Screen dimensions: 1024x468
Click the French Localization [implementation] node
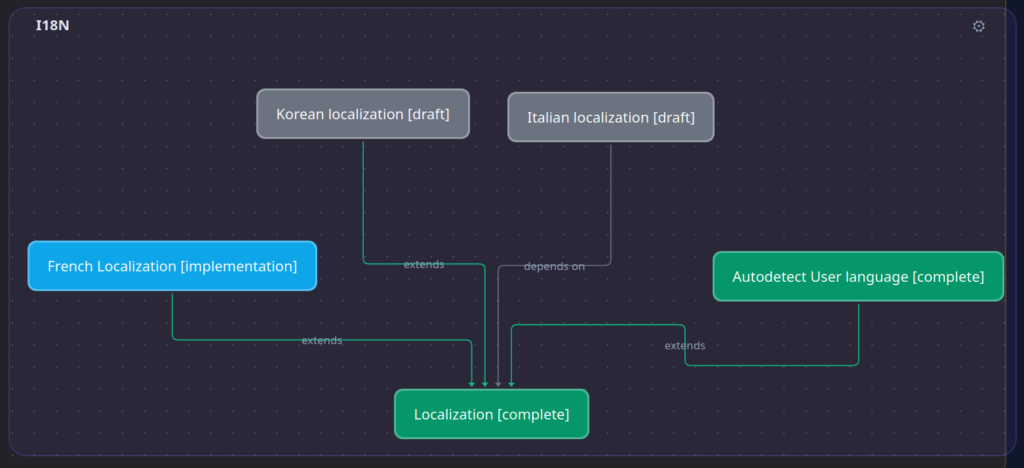click(x=172, y=266)
